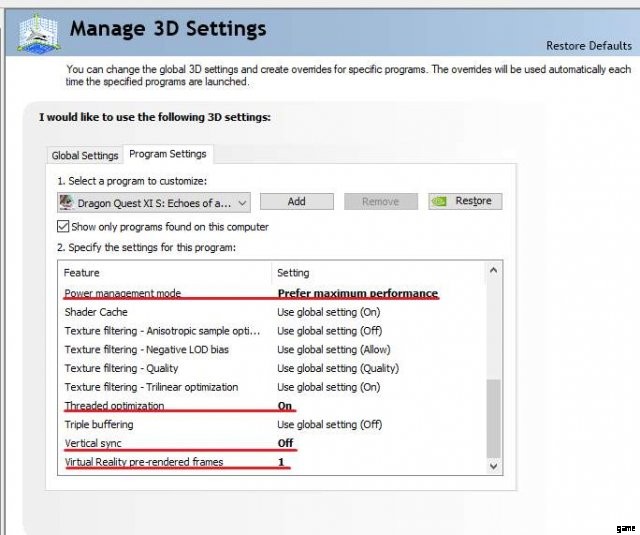The width and height of the screenshot is (640, 535).
Task: Open Power management mode setting dropdown
Action: [357, 293]
